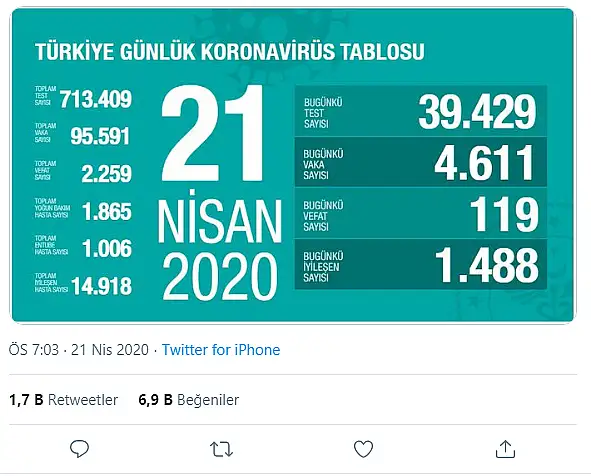The width and height of the screenshot is (591, 476).
Task: Open the Twitter for iPhone link
Action: [x=221, y=350]
